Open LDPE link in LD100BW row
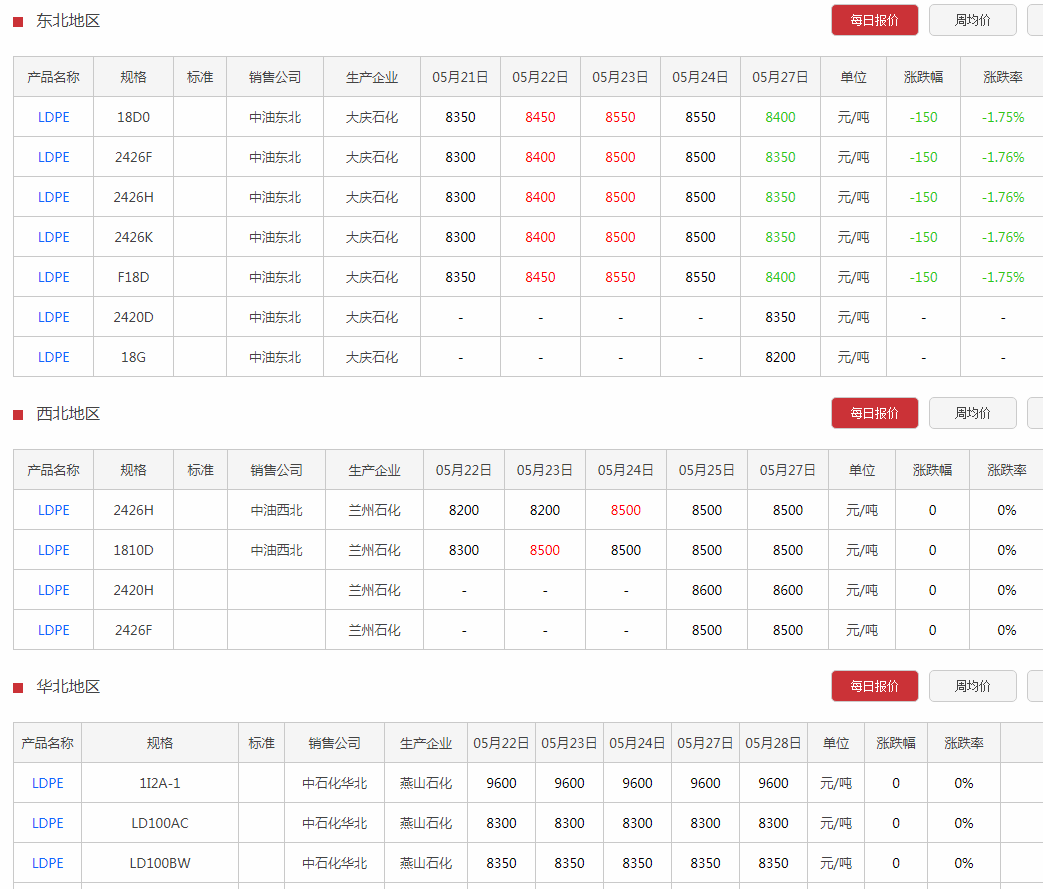This screenshot has width=1043, height=889. click(47, 862)
